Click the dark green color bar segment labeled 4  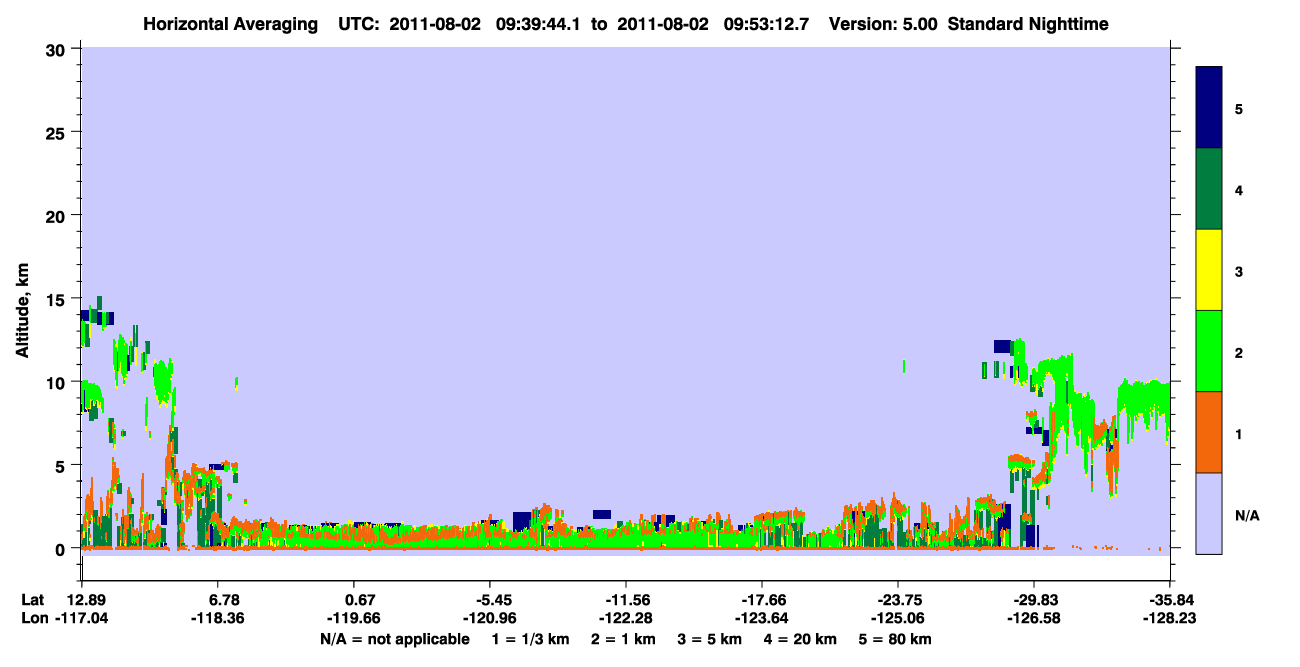[x=1209, y=189]
